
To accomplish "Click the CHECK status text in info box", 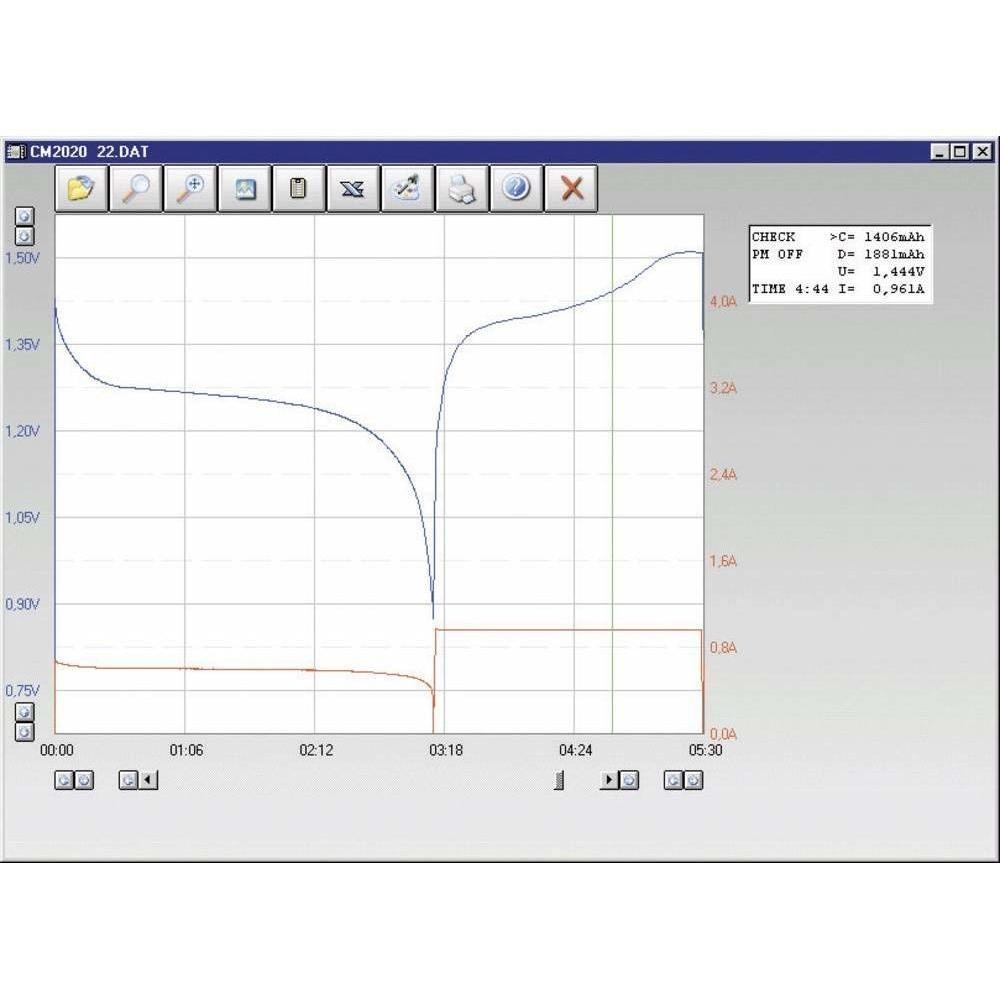I will tap(774, 237).
